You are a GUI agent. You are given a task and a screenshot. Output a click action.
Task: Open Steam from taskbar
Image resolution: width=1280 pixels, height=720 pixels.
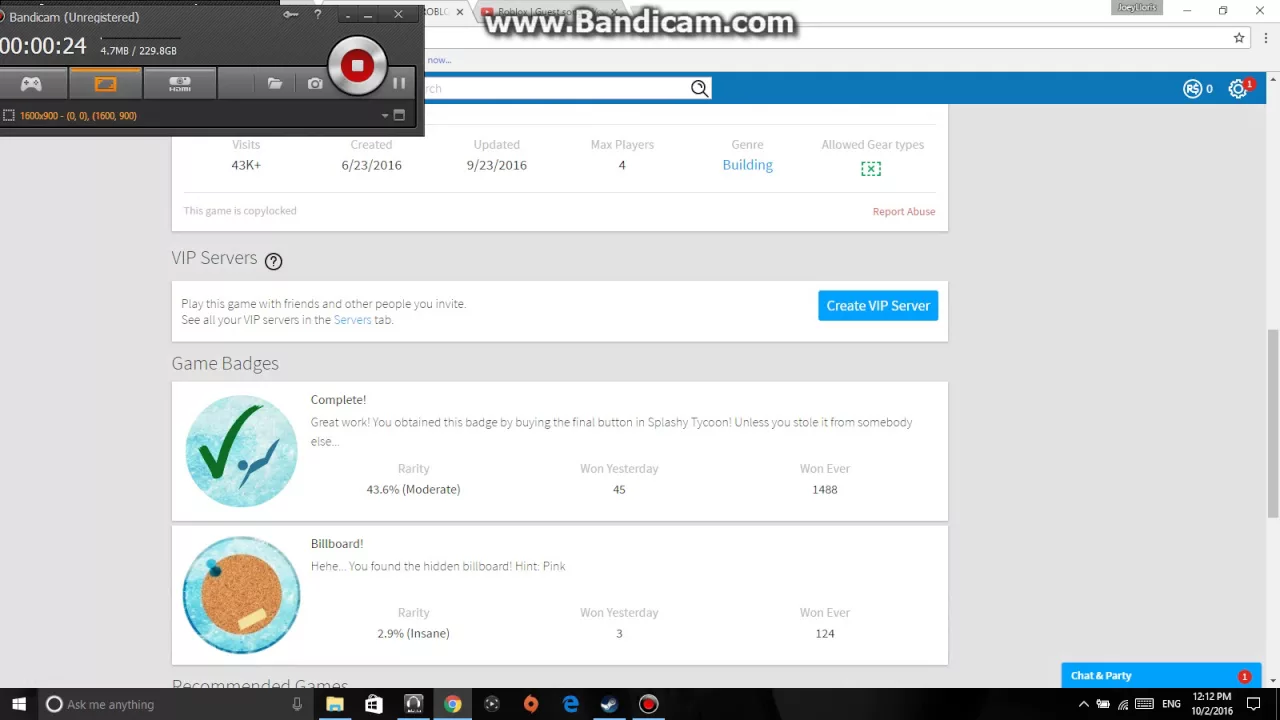tap(609, 704)
